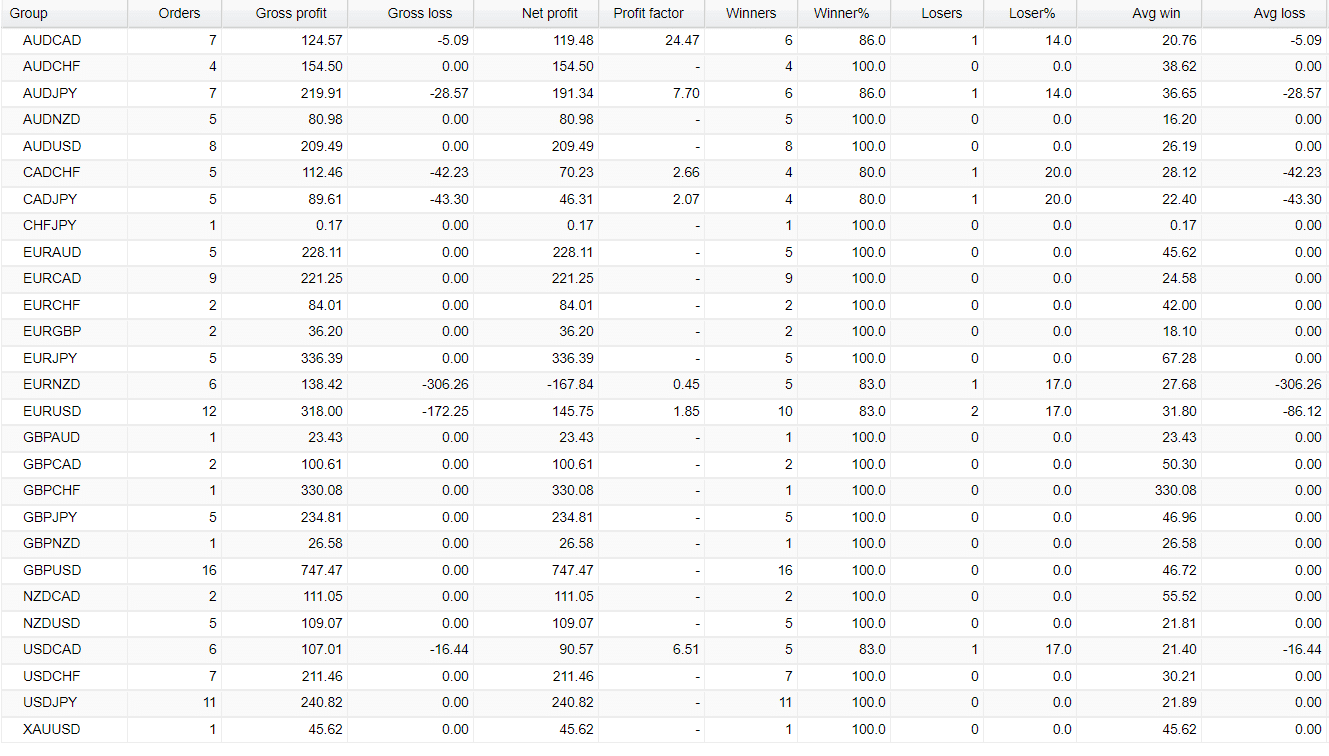Click the USDJPY group name

51,703
